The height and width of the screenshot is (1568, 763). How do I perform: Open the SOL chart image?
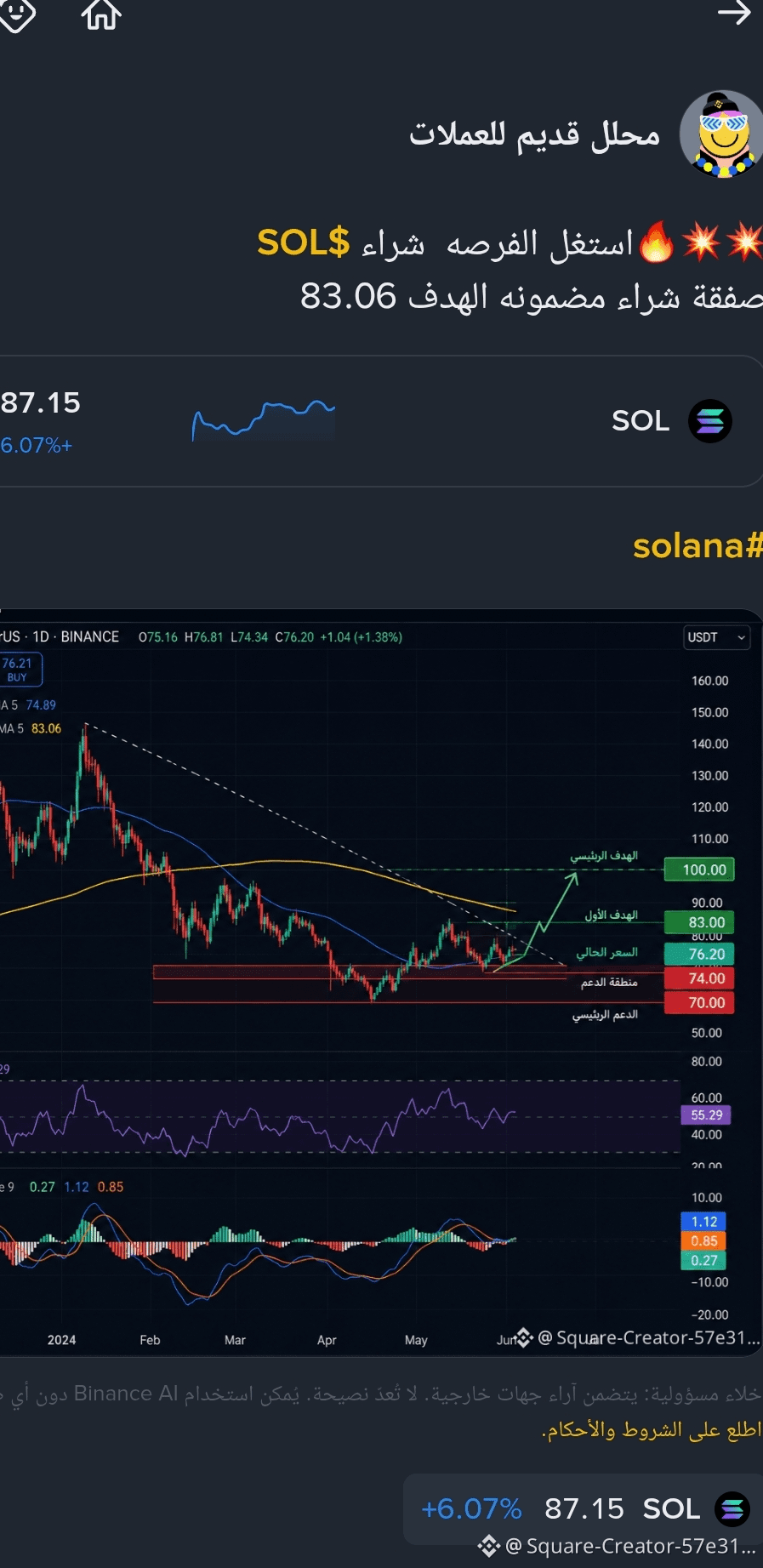pyautogui.click(x=381, y=983)
